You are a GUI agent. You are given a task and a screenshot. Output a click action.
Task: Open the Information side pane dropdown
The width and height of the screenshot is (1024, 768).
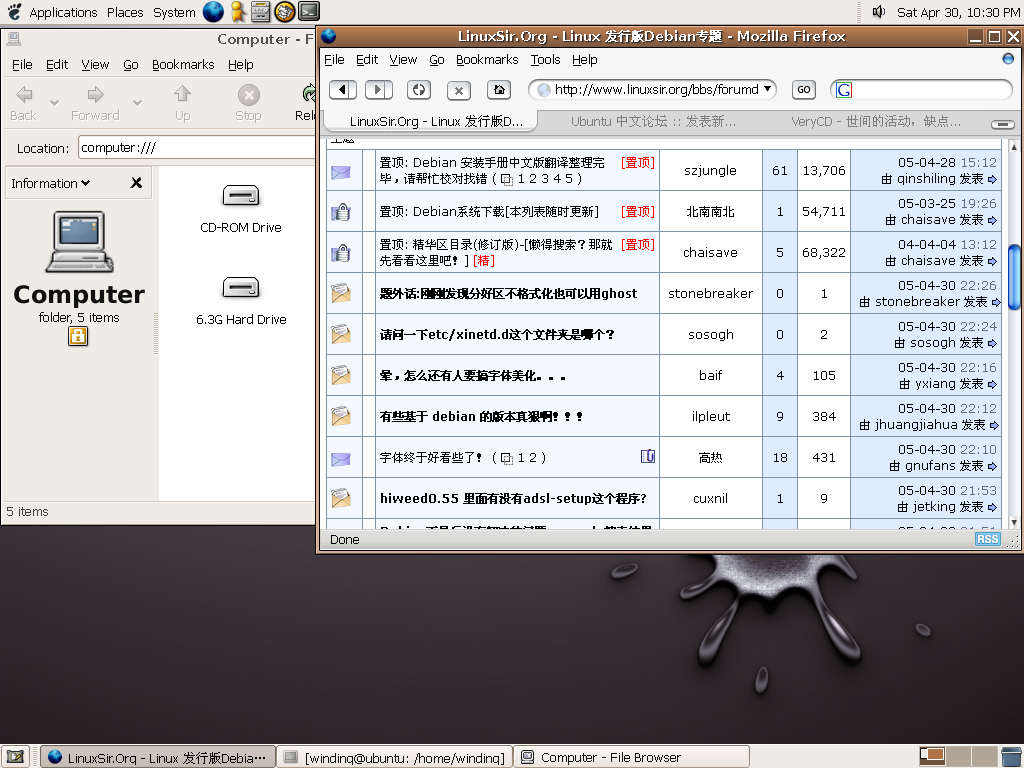[x=50, y=184]
